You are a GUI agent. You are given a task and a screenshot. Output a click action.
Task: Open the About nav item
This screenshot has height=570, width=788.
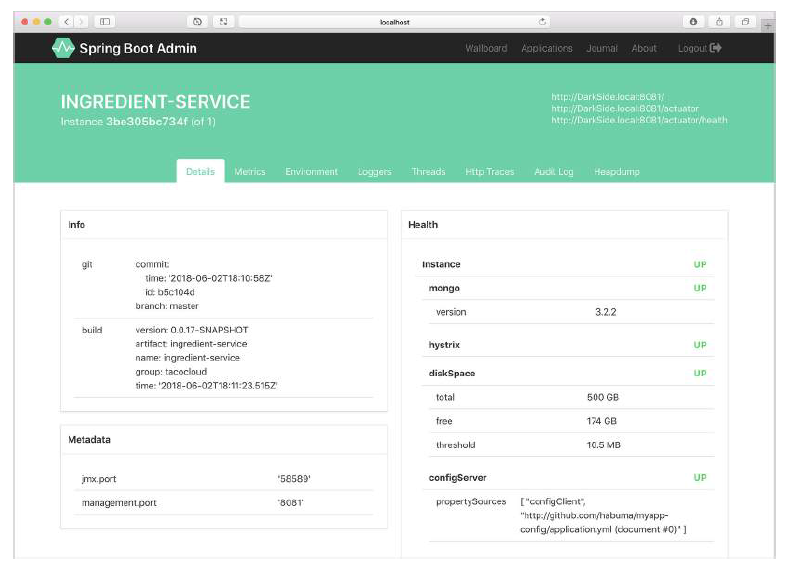(x=644, y=48)
